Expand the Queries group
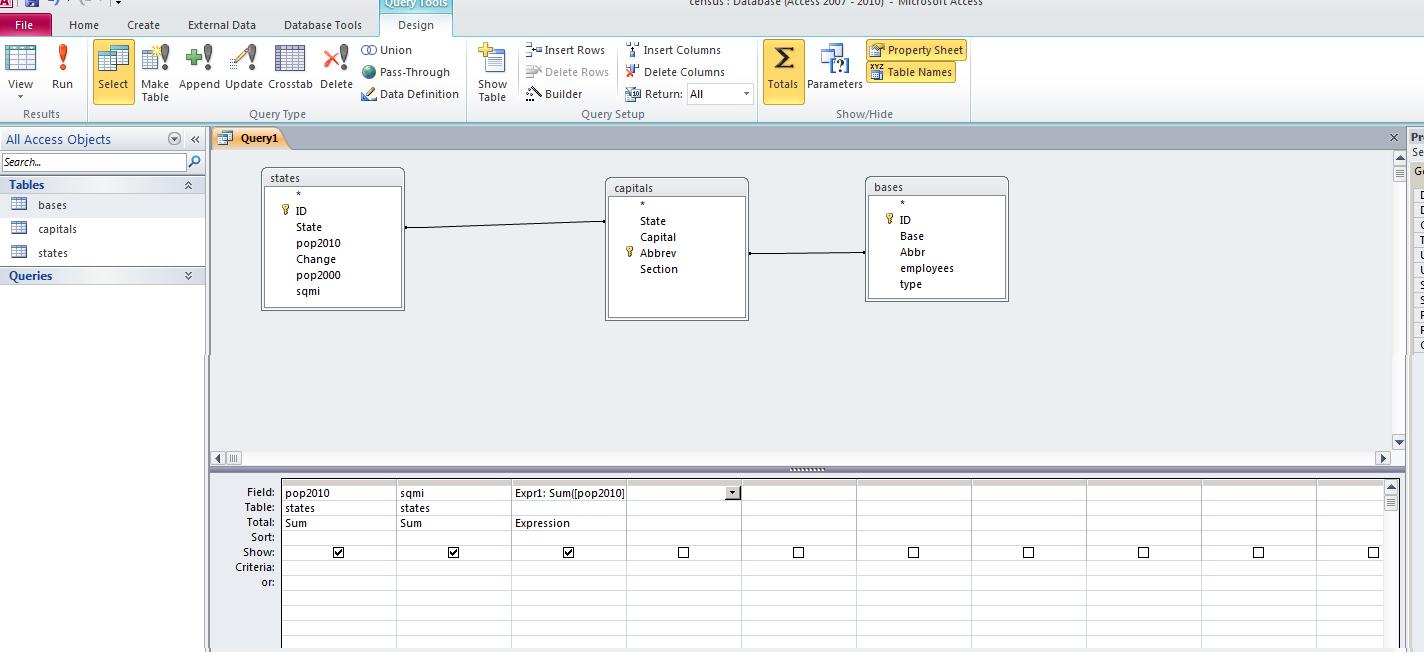This screenshot has width=1424, height=666. click(x=188, y=276)
